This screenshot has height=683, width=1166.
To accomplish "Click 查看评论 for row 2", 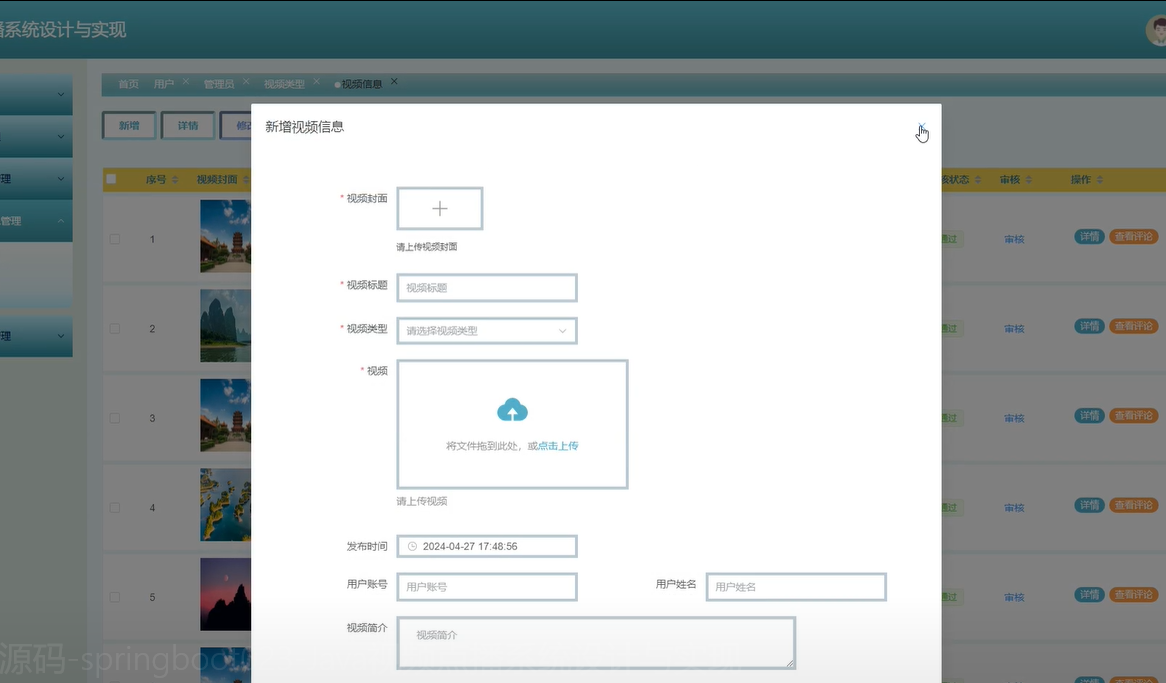I will (1133, 326).
